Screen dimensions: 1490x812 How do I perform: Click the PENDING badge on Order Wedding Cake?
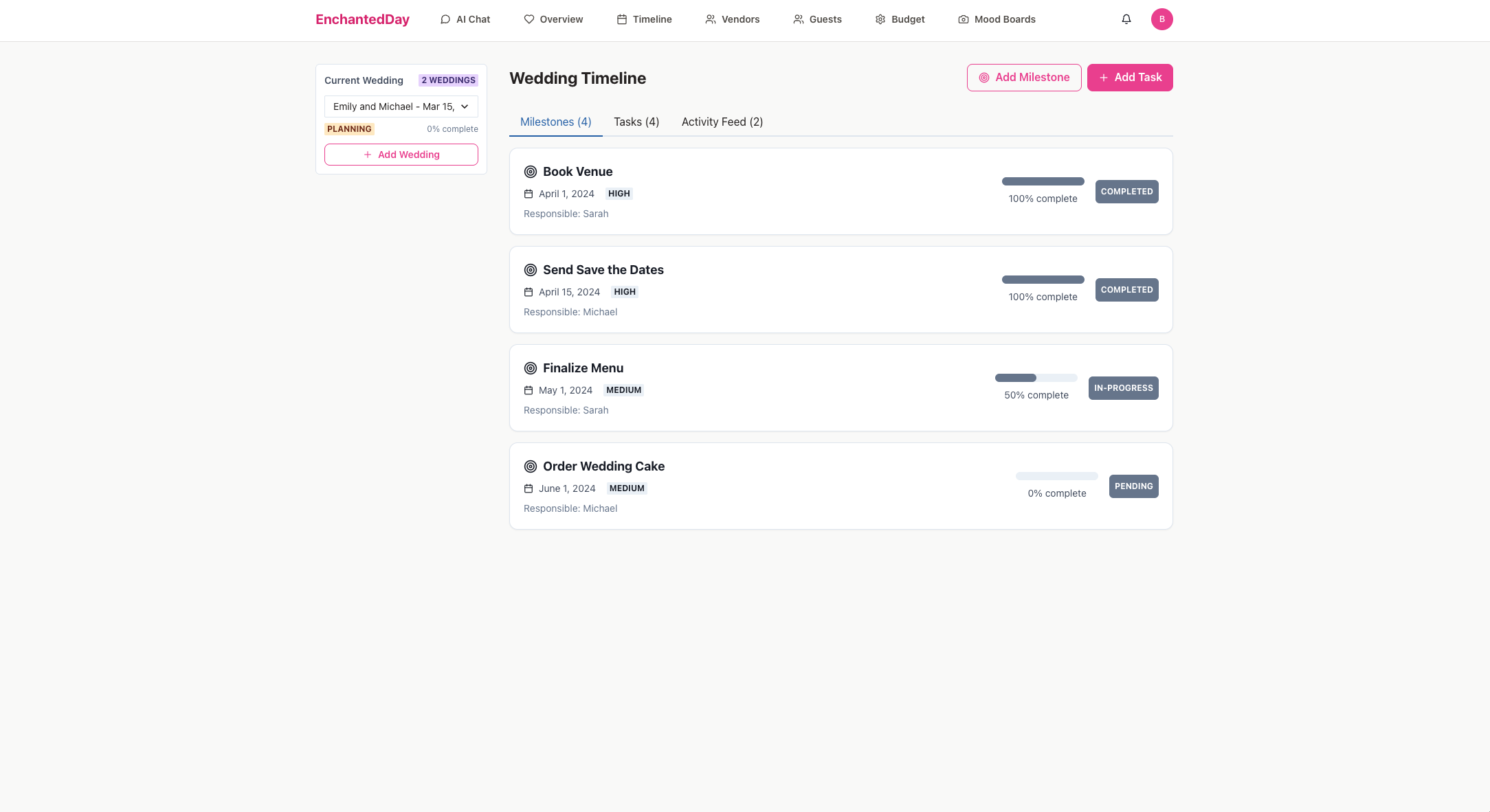[x=1133, y=486]
